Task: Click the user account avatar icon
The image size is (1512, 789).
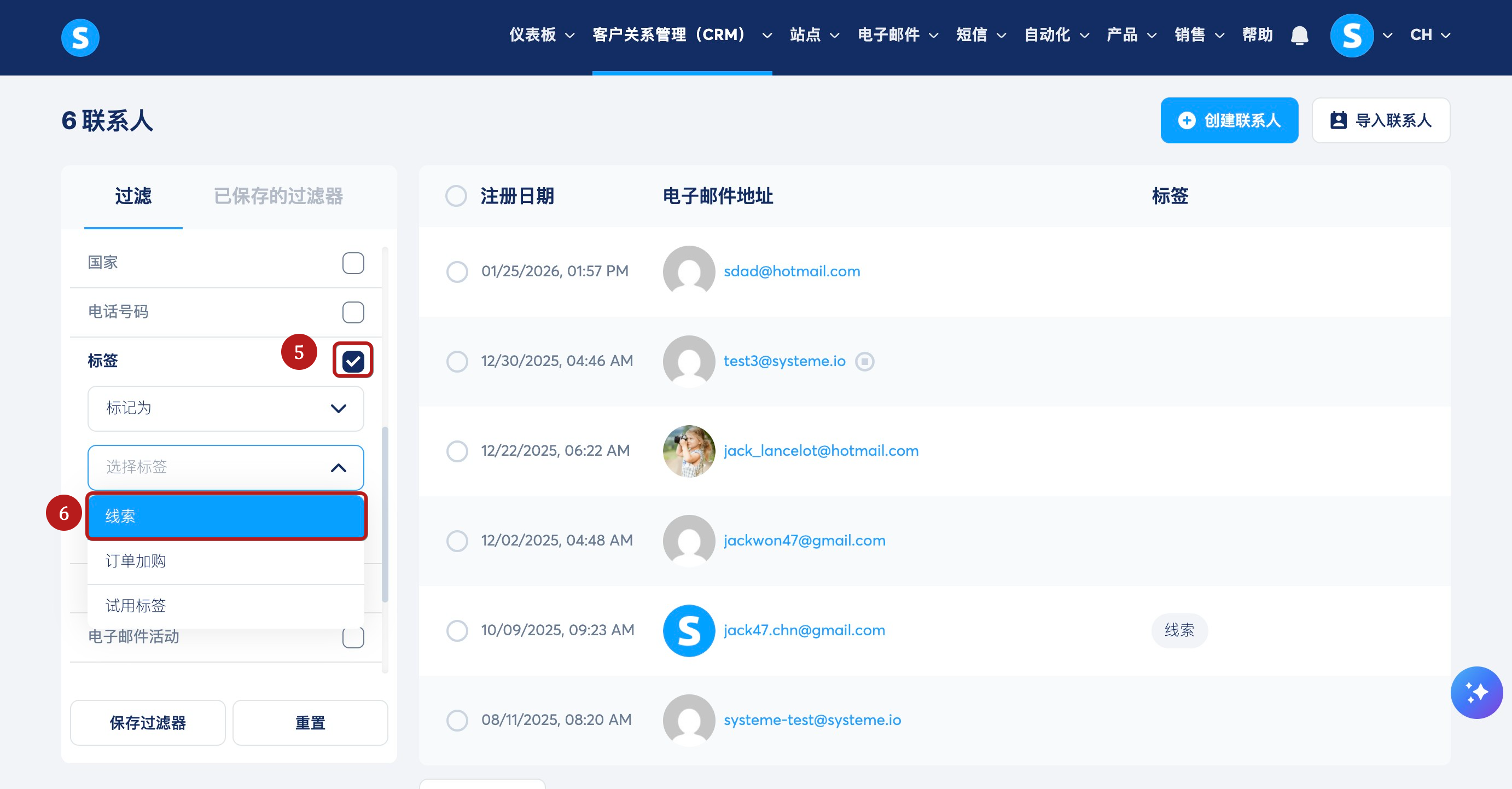Action: pyautogui.click(x=1351, y=35)
